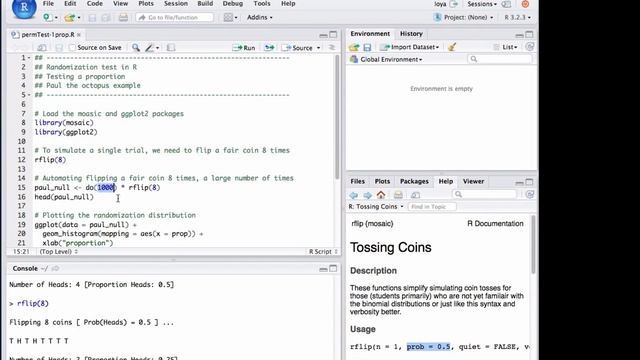Click the code tools wand icon
The height and width of the screenshot is (360, 640).
coord(149,48)
